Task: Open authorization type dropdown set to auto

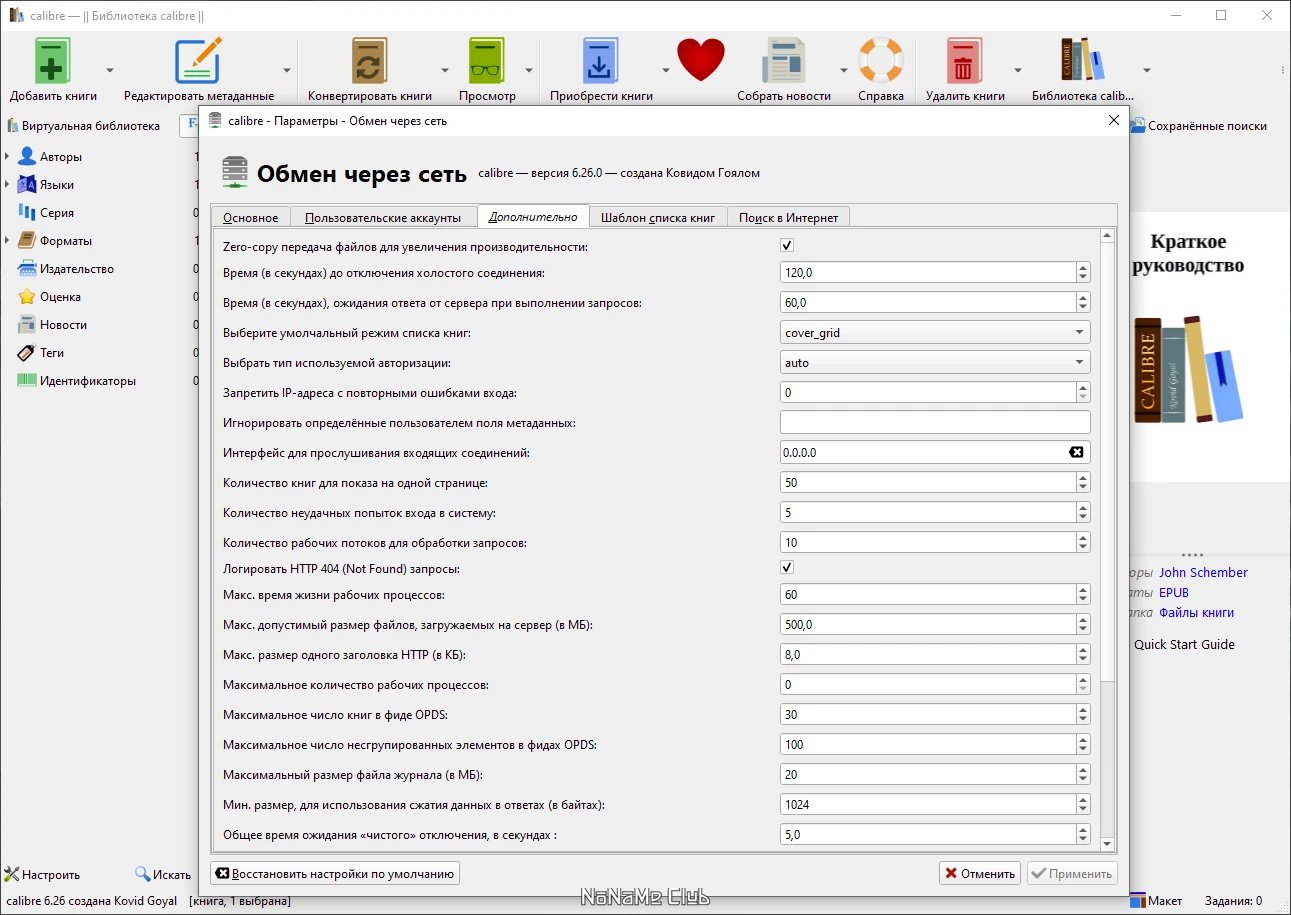Action: [x=935, y=362]
